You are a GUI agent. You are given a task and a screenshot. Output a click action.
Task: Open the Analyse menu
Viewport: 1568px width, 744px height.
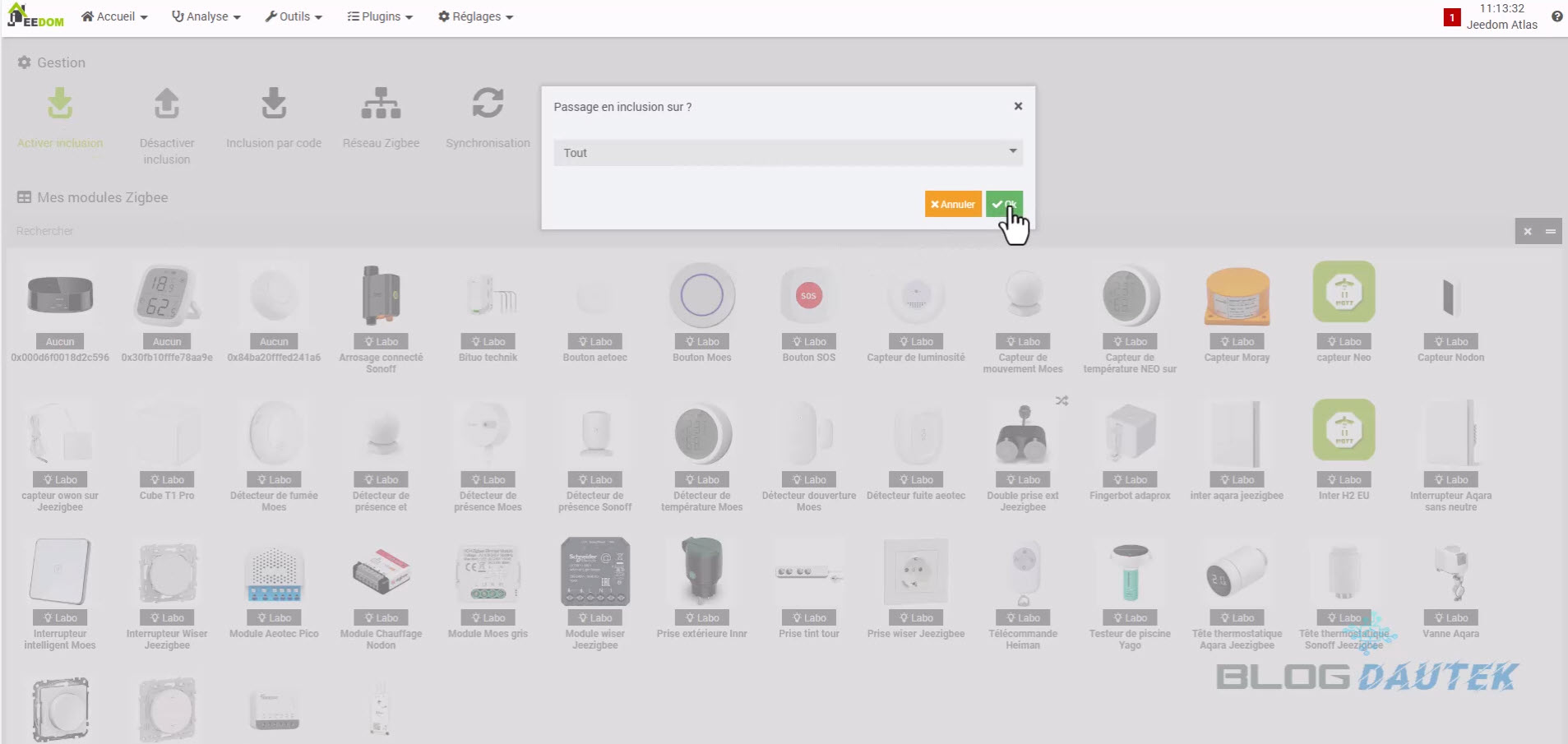pyautogui.click(x=206, y=16)
